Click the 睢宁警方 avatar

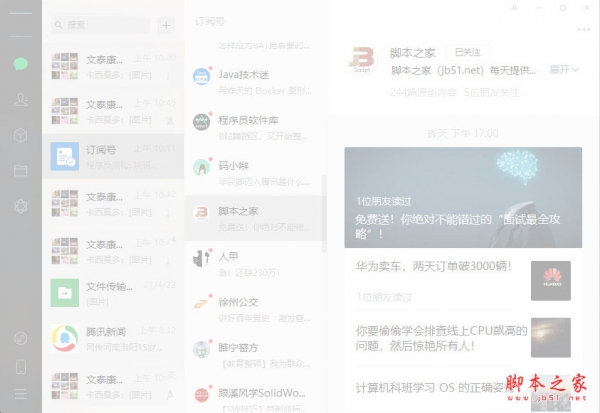tap(201, 349)
